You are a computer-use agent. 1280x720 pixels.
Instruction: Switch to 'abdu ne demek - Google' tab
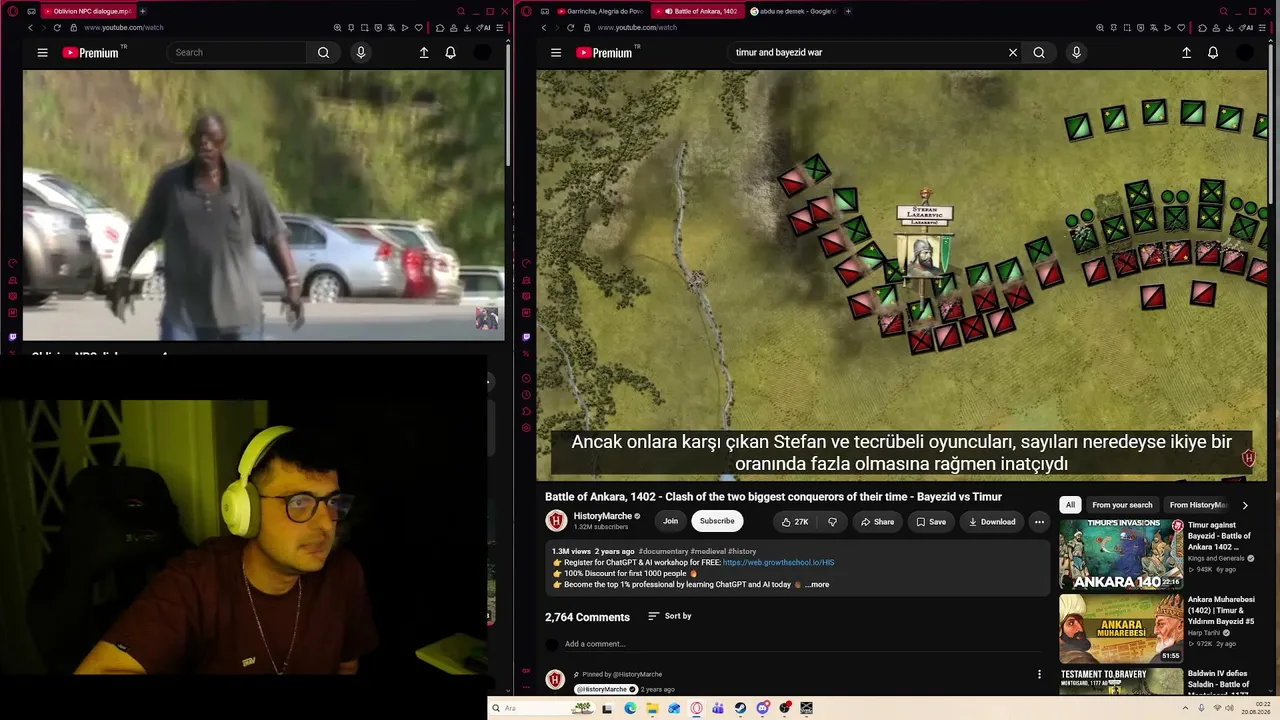792,11
